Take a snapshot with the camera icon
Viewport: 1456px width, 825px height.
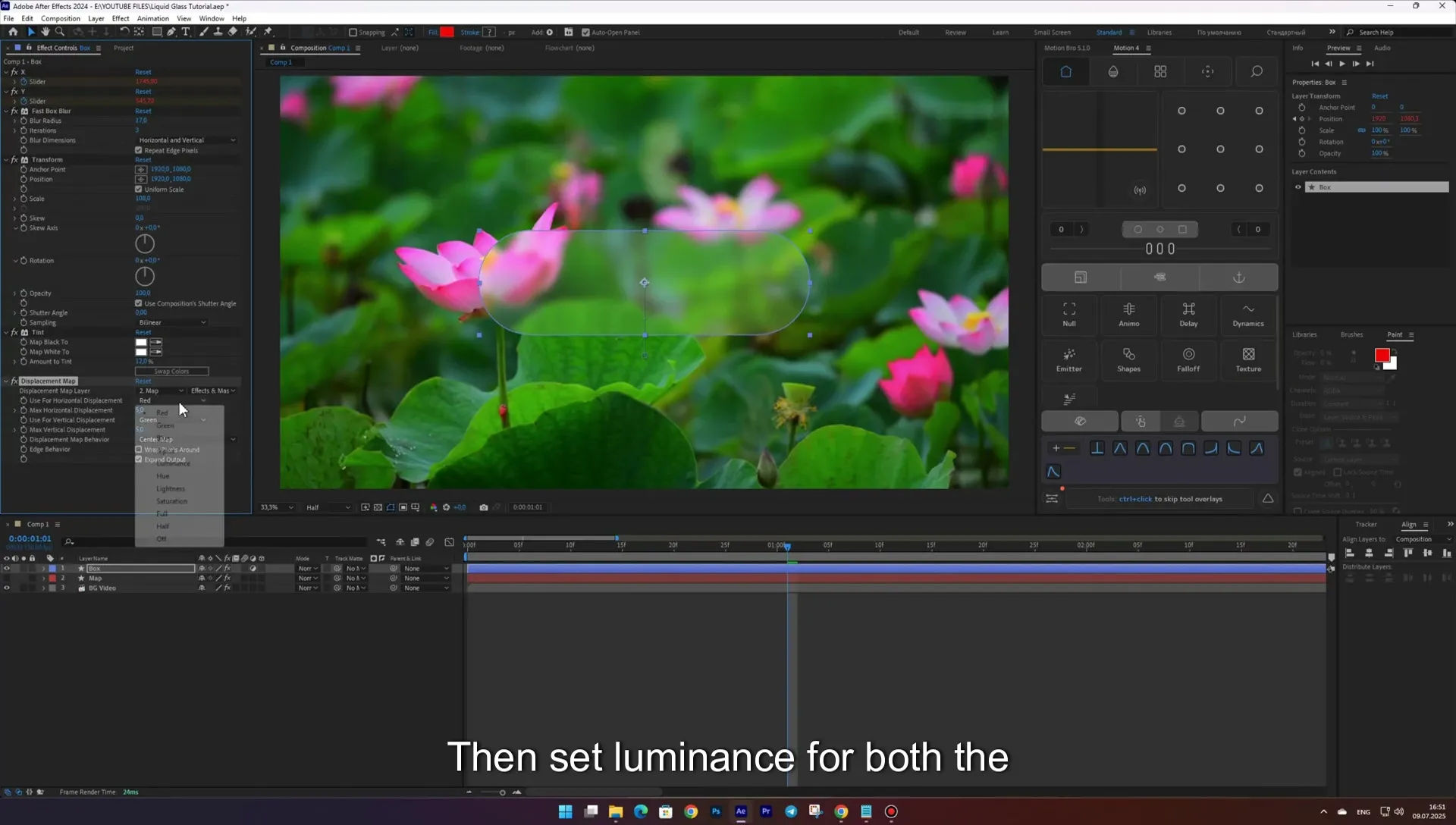pyautogui.click(x=484, y=507)
